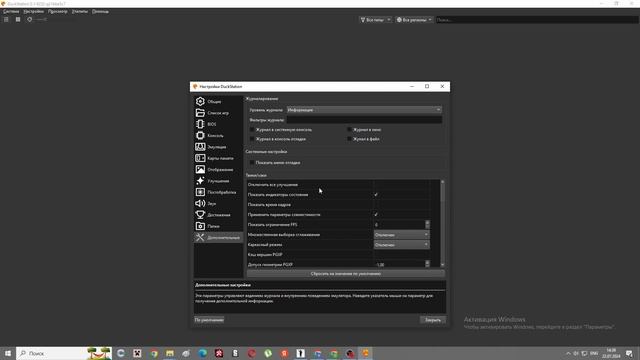Open the Утилиты menu
The height and width of the screenshot is (360, 640).
tap(80, 11)
